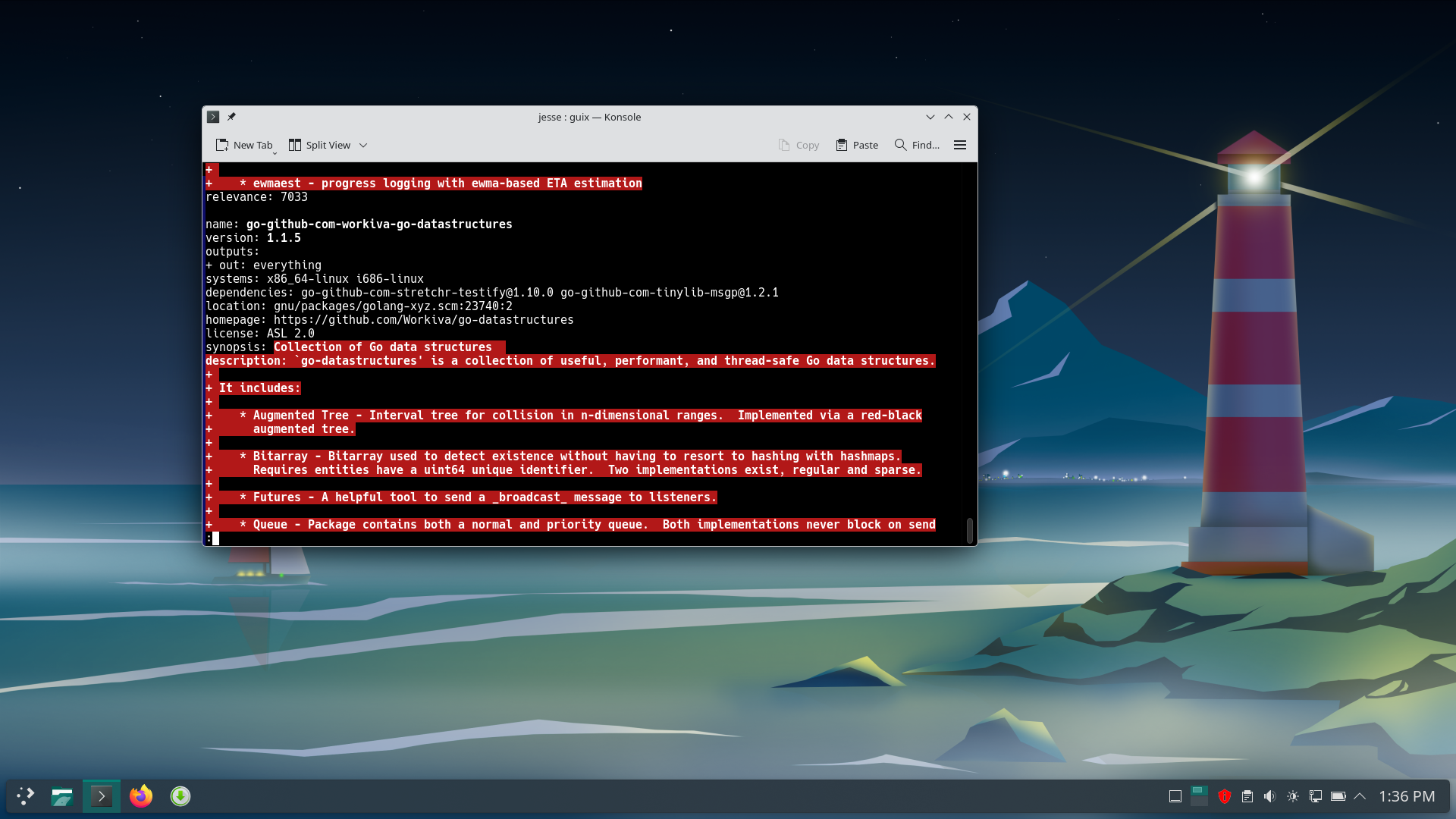This screenshot has height=819, width=1456.
Task: Open the volume control tray icon
Action: [x=1270, y=796]
